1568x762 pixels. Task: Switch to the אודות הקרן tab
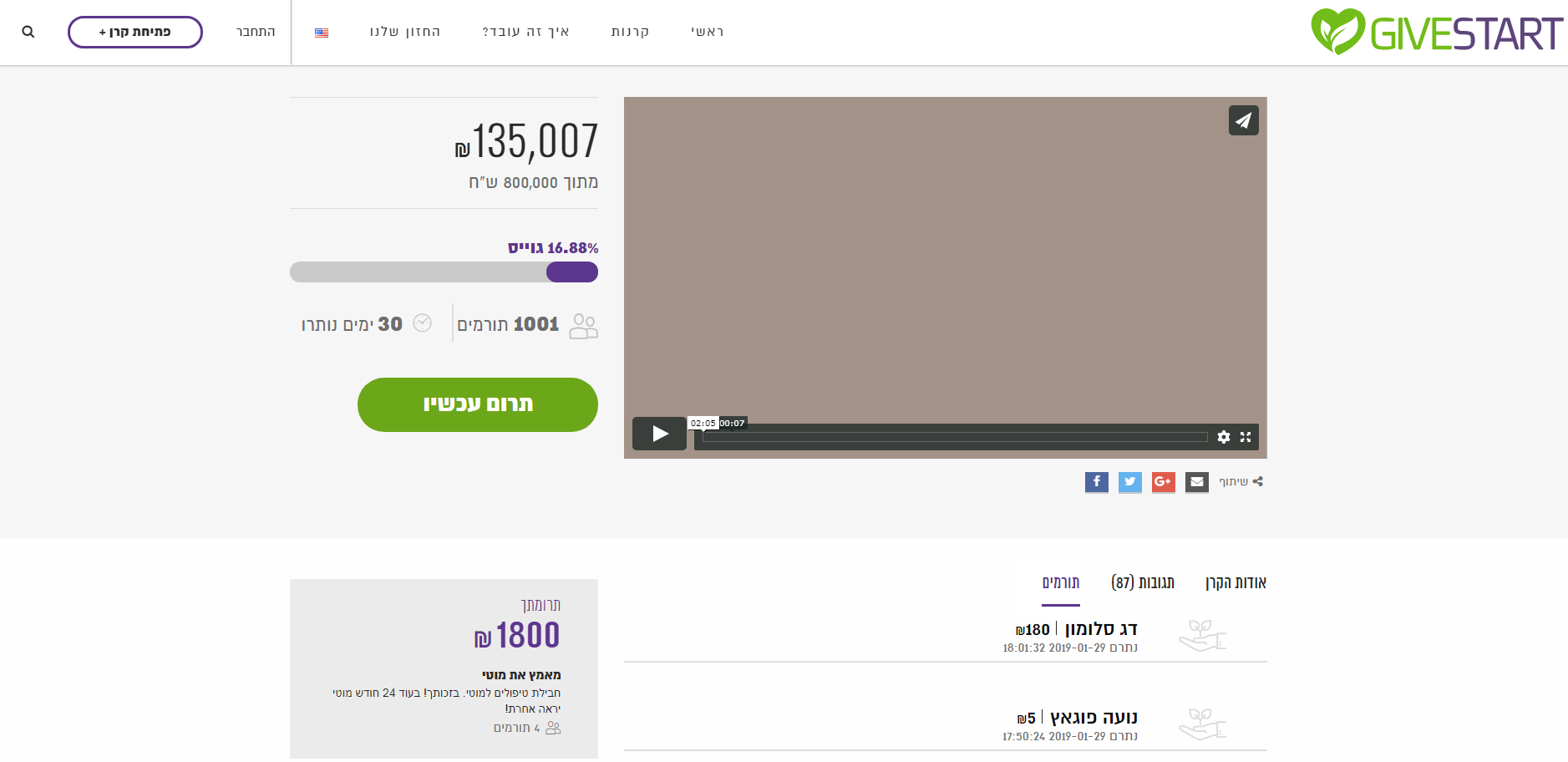(1236, 583)
